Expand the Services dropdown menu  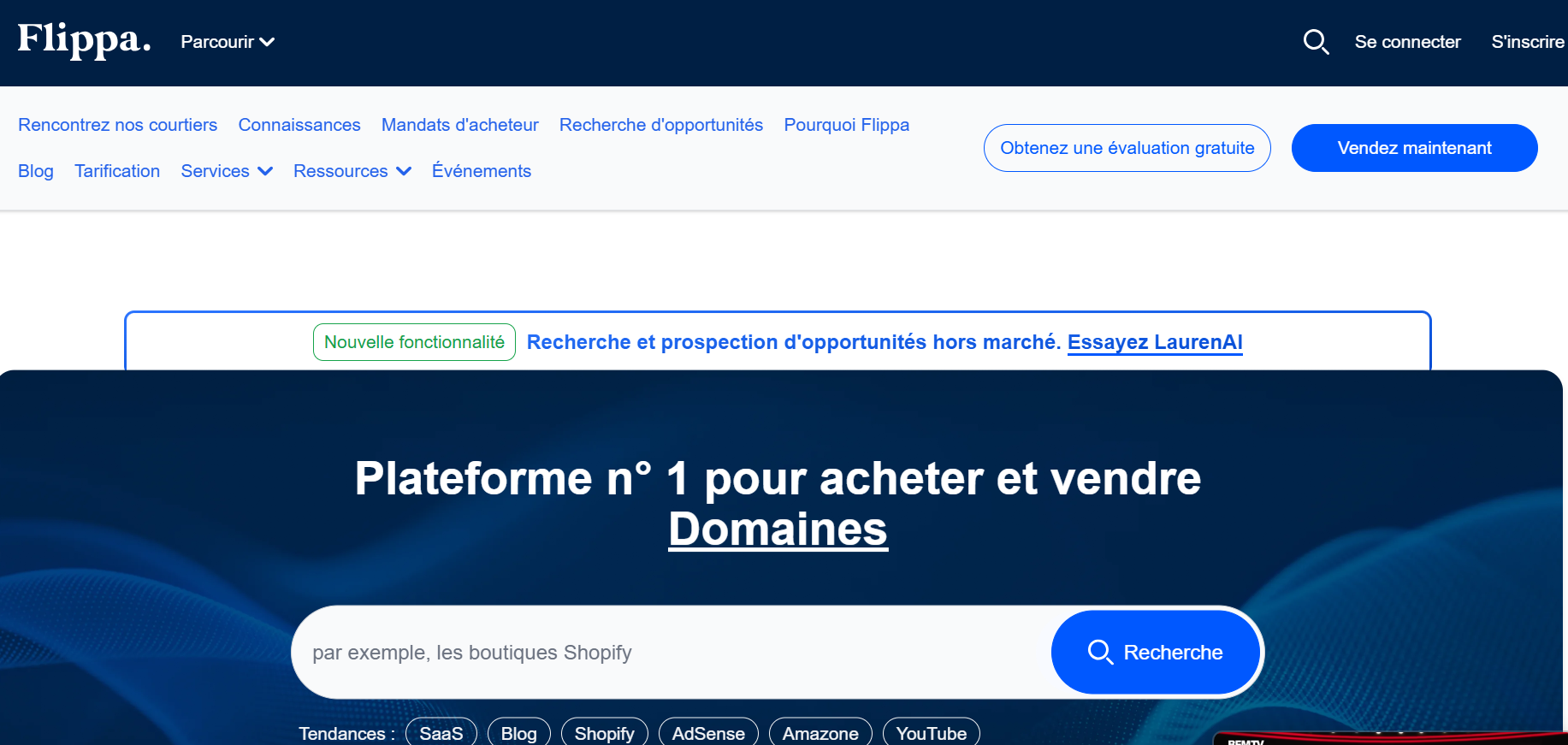(x=227, y=171)
